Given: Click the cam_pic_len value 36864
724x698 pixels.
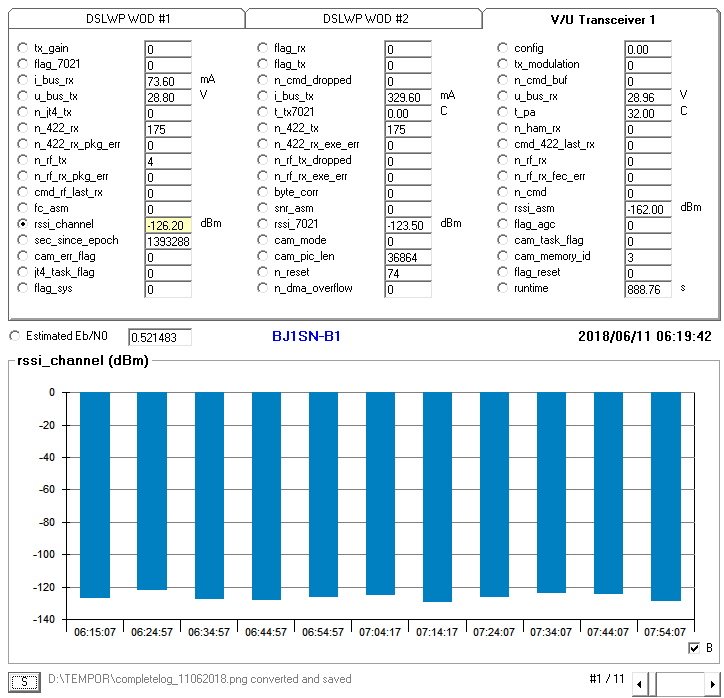Looking at the screenshot, I should pyautogui.click(x=408, y=258).
